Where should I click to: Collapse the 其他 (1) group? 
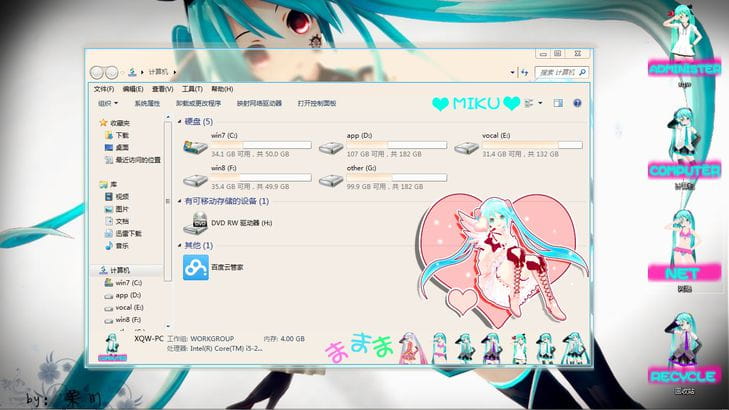(x=180, y=245)
